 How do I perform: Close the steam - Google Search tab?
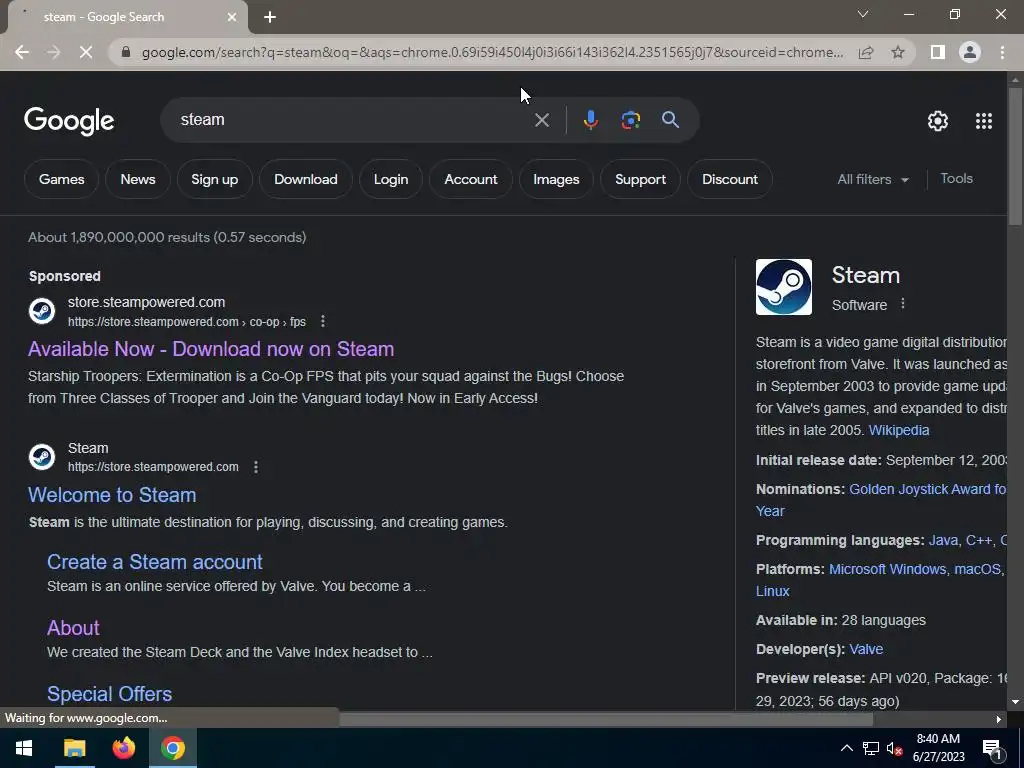coord(232,17)
